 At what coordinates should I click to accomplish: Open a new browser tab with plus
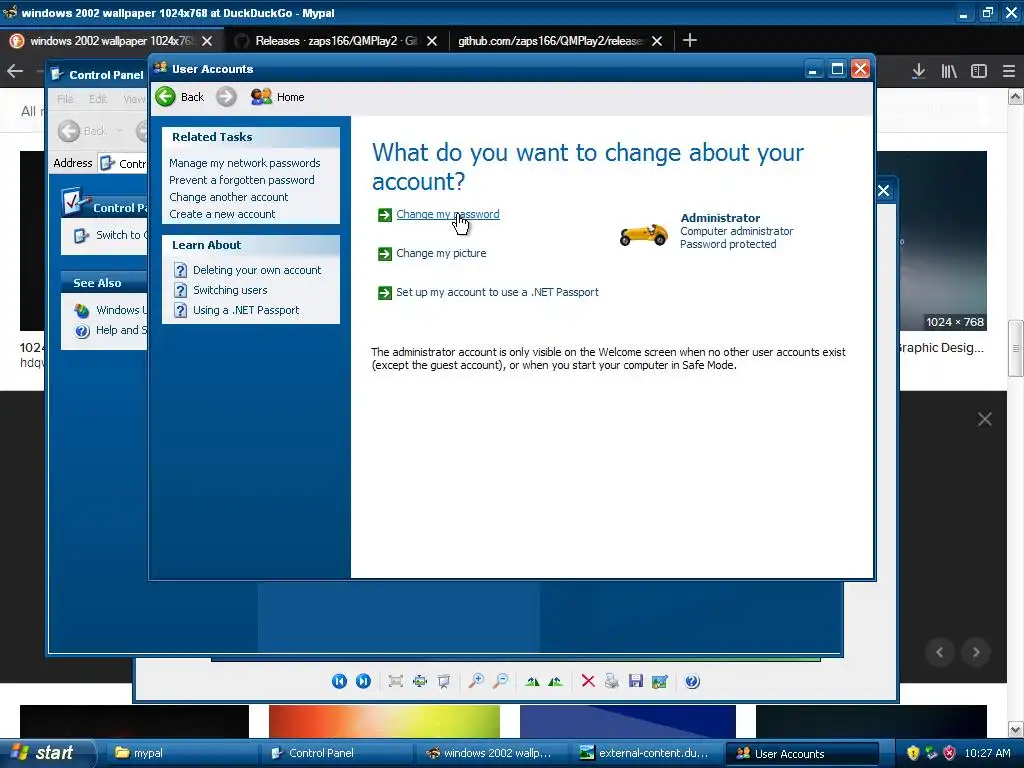690,40
